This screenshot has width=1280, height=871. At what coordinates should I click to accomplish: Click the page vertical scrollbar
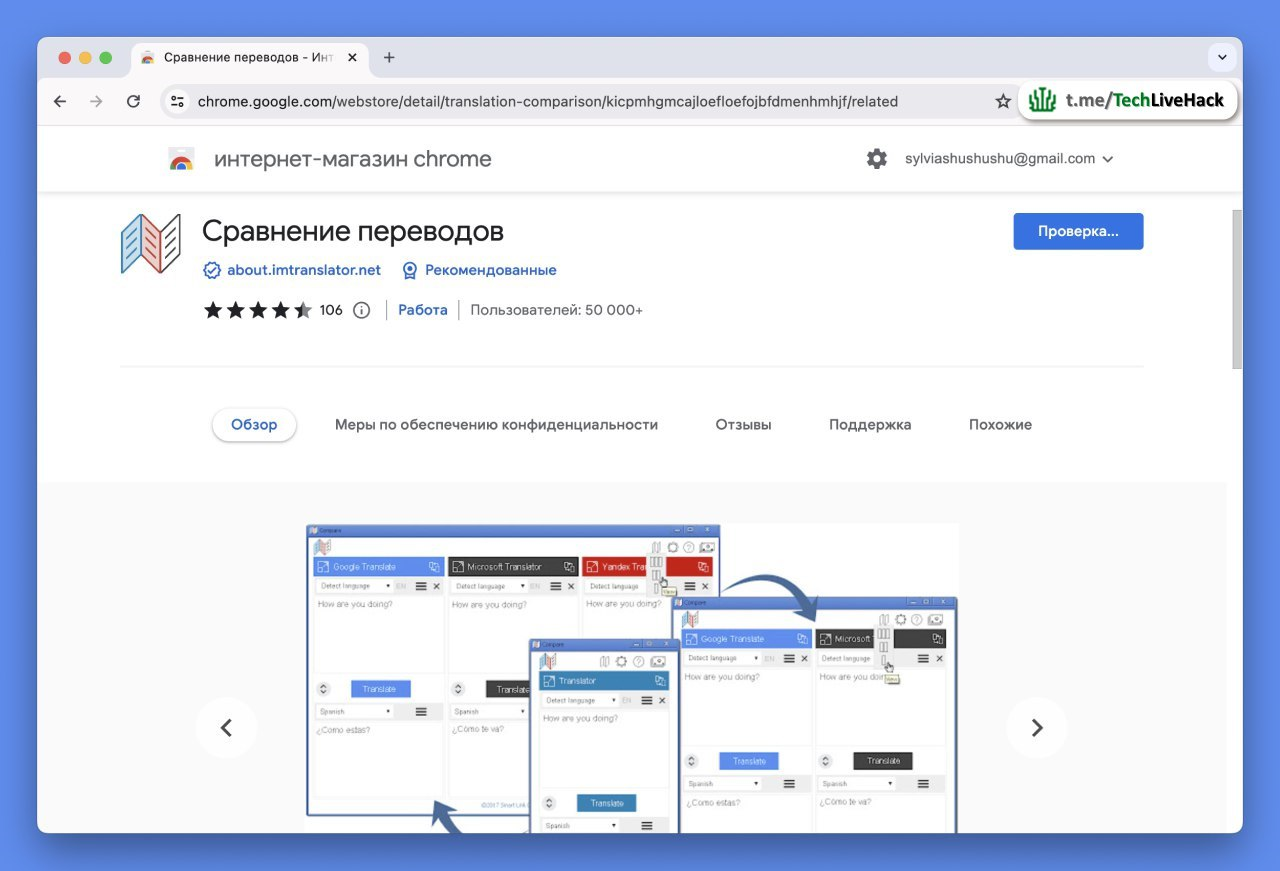(1236, 290)
